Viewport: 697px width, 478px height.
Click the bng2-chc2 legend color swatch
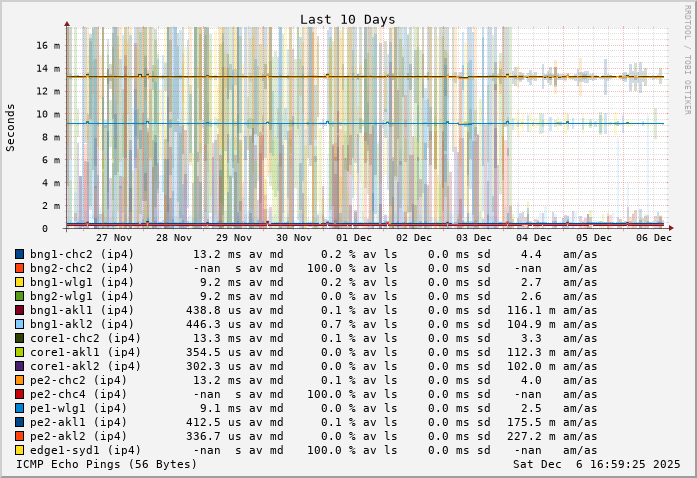point(19,268)
